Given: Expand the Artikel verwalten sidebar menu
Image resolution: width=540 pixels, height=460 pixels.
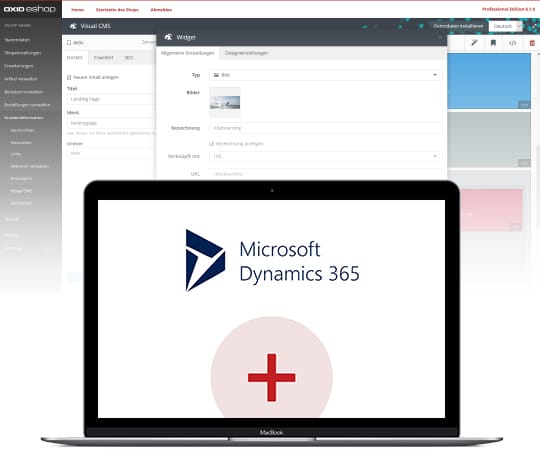Looking at the screenshot, I should pyautogui.click(x=21, y=79).
